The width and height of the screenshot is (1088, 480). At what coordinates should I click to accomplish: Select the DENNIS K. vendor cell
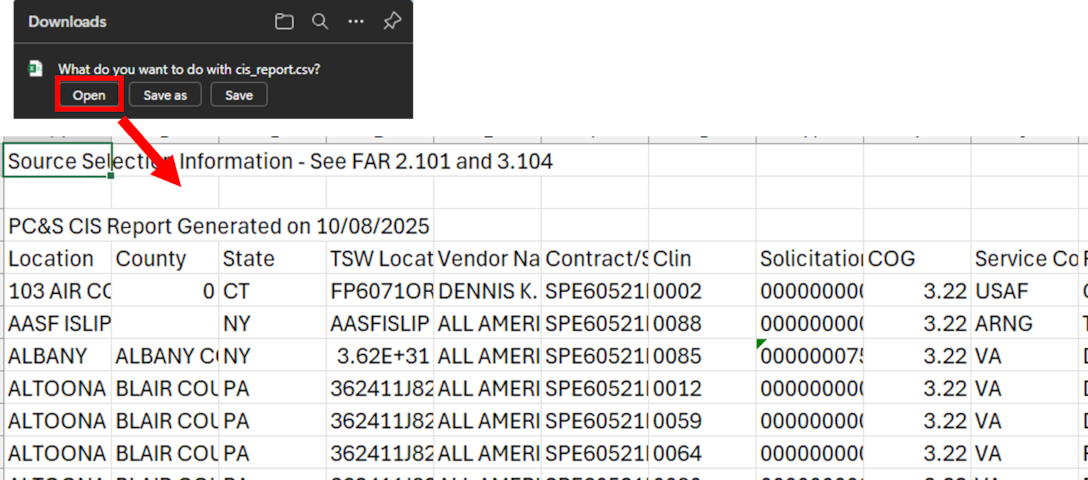488,291
